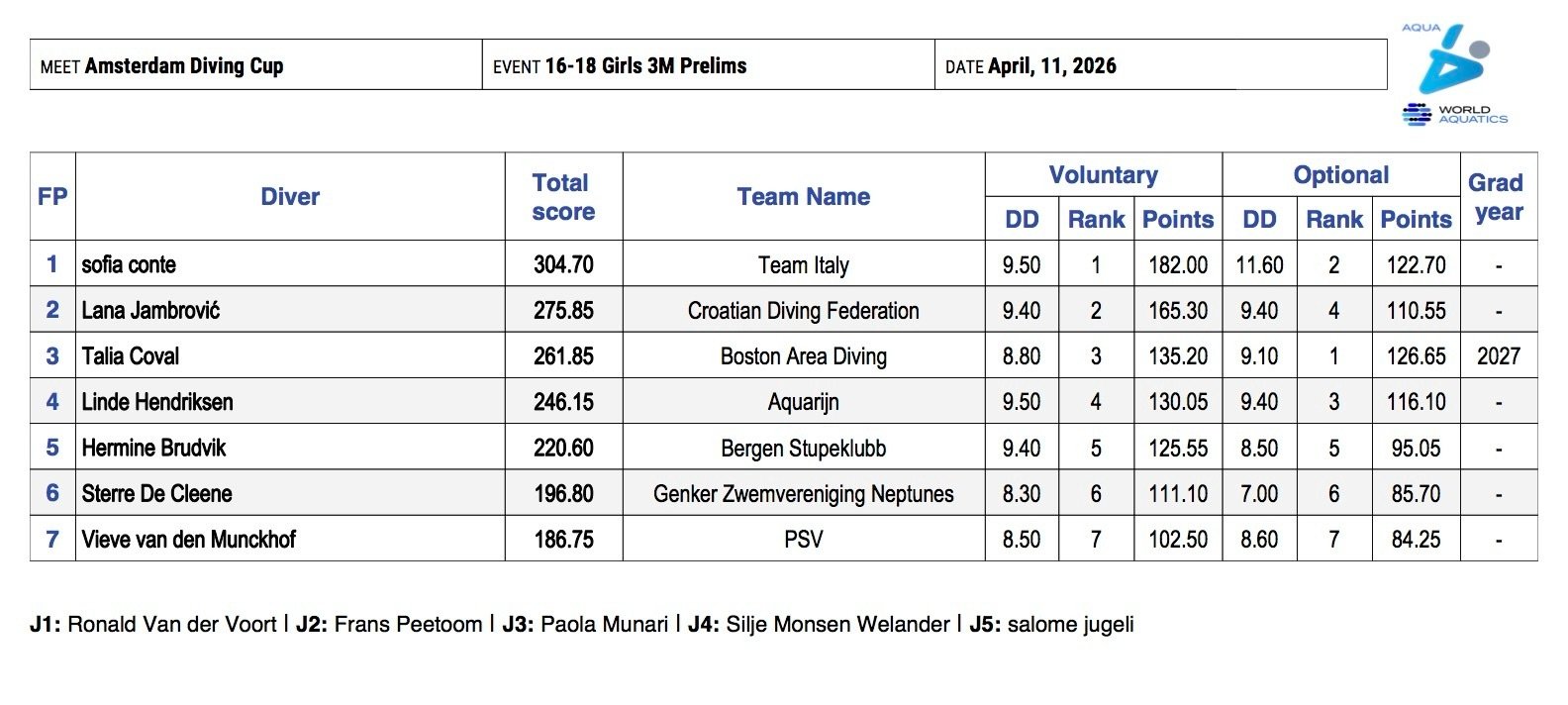Click the Total score column header
The height and width of the screenshot is (705, 1568).
tap(562, 196)
